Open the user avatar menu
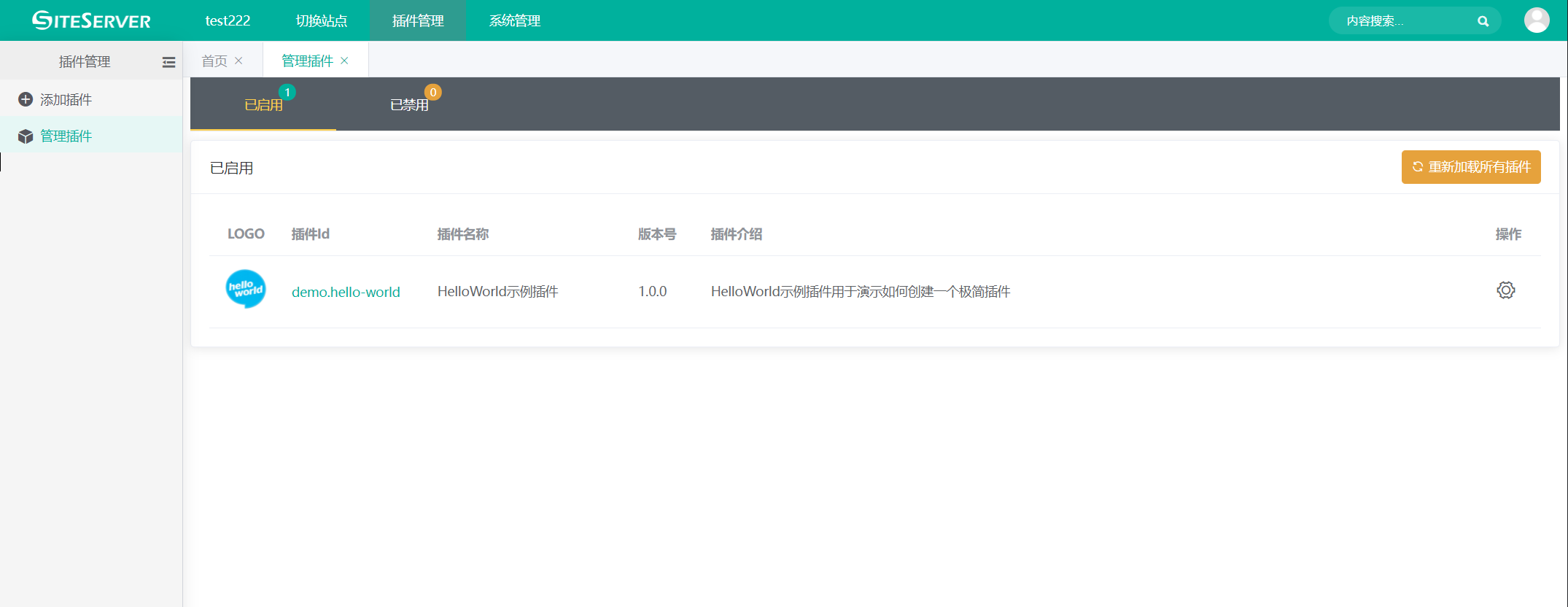The image size is (1568, 607). pyautogui.click(x=1537, y=20)
